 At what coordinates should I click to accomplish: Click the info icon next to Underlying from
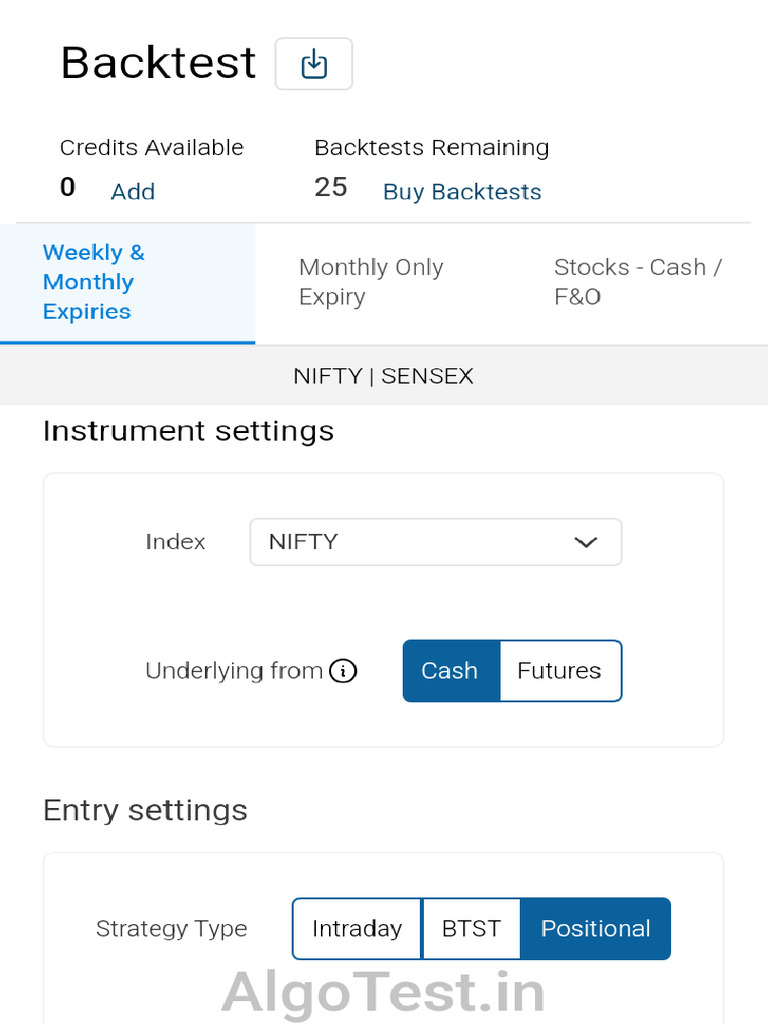click(x=343, y=671)
